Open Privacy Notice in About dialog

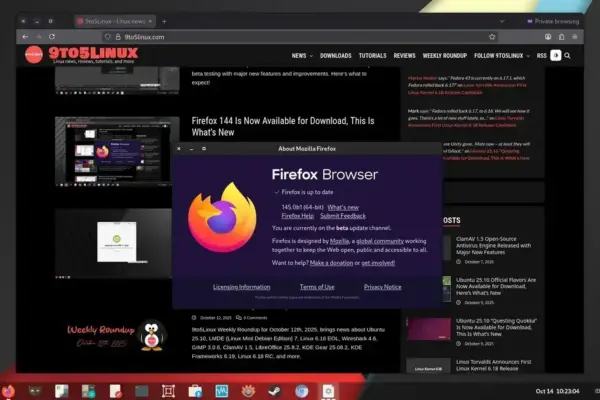tap(383, 287)
